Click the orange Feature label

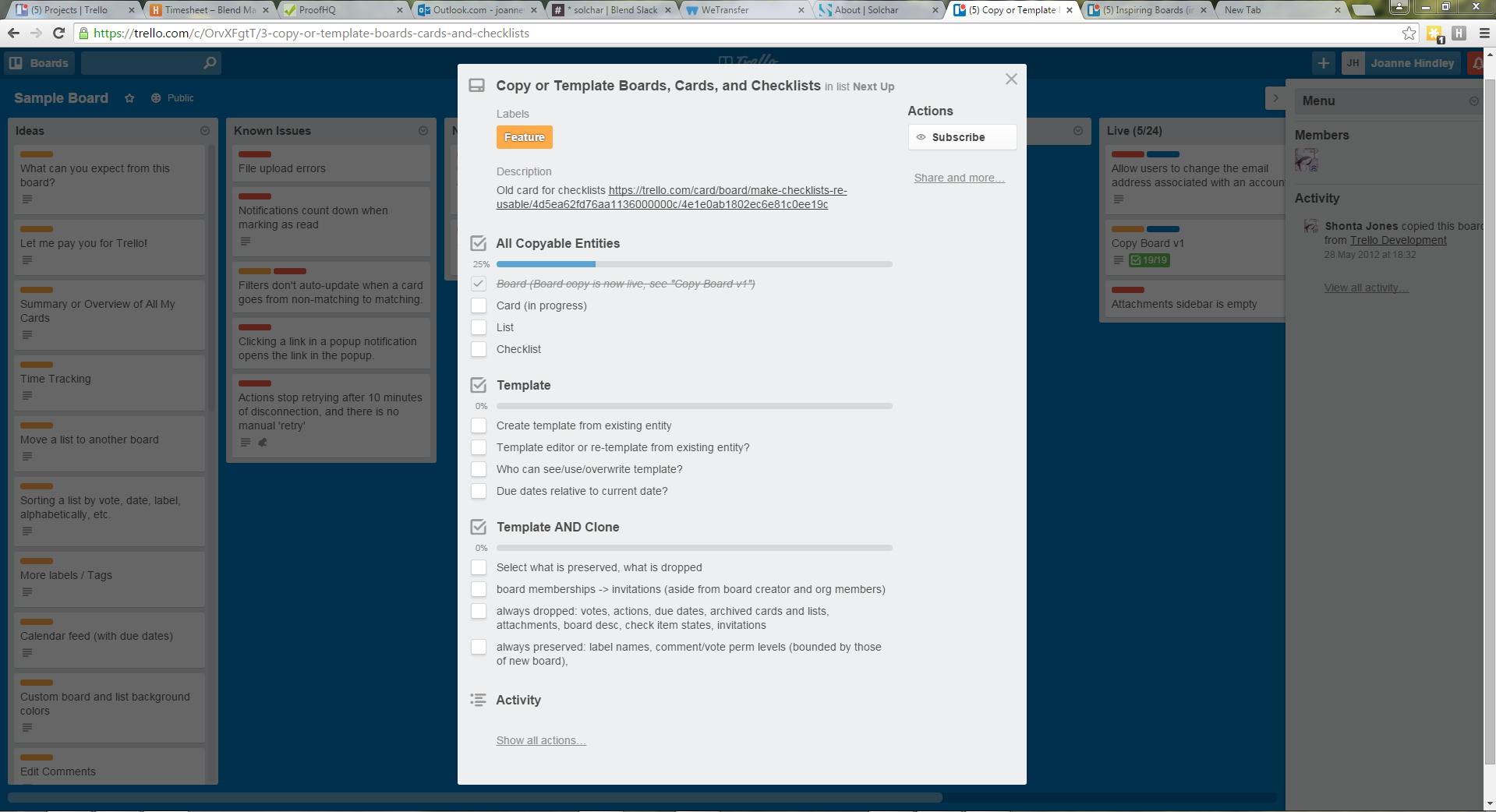pyautogui.click(x=524, y=137)
